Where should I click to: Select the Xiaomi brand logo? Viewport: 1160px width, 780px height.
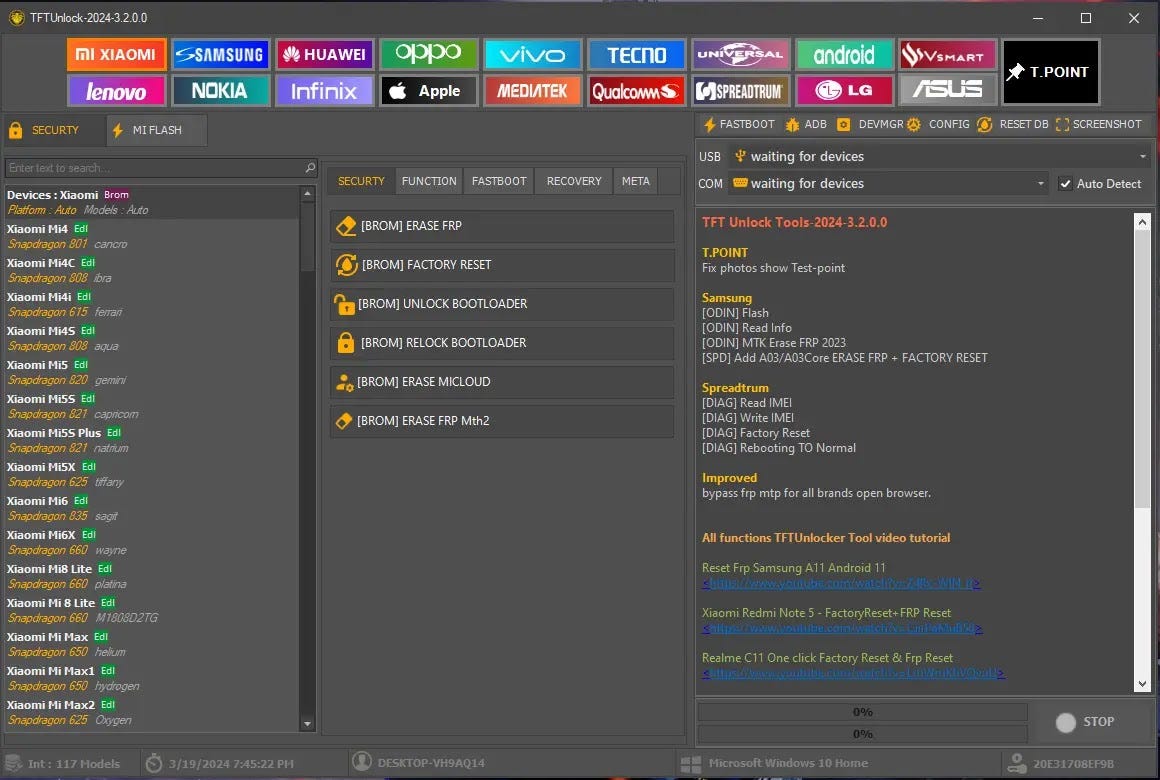point(116,55)
